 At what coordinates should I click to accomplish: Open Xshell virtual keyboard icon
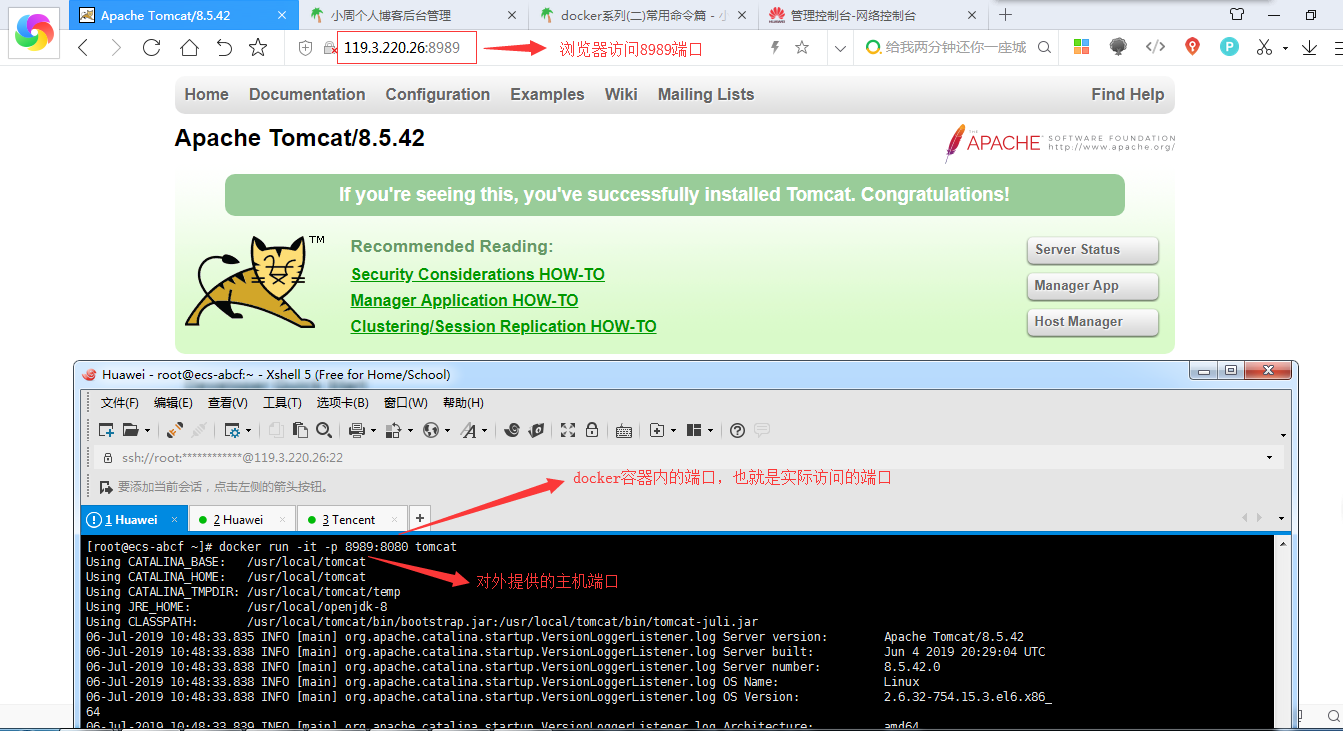[x=624, y=431]
